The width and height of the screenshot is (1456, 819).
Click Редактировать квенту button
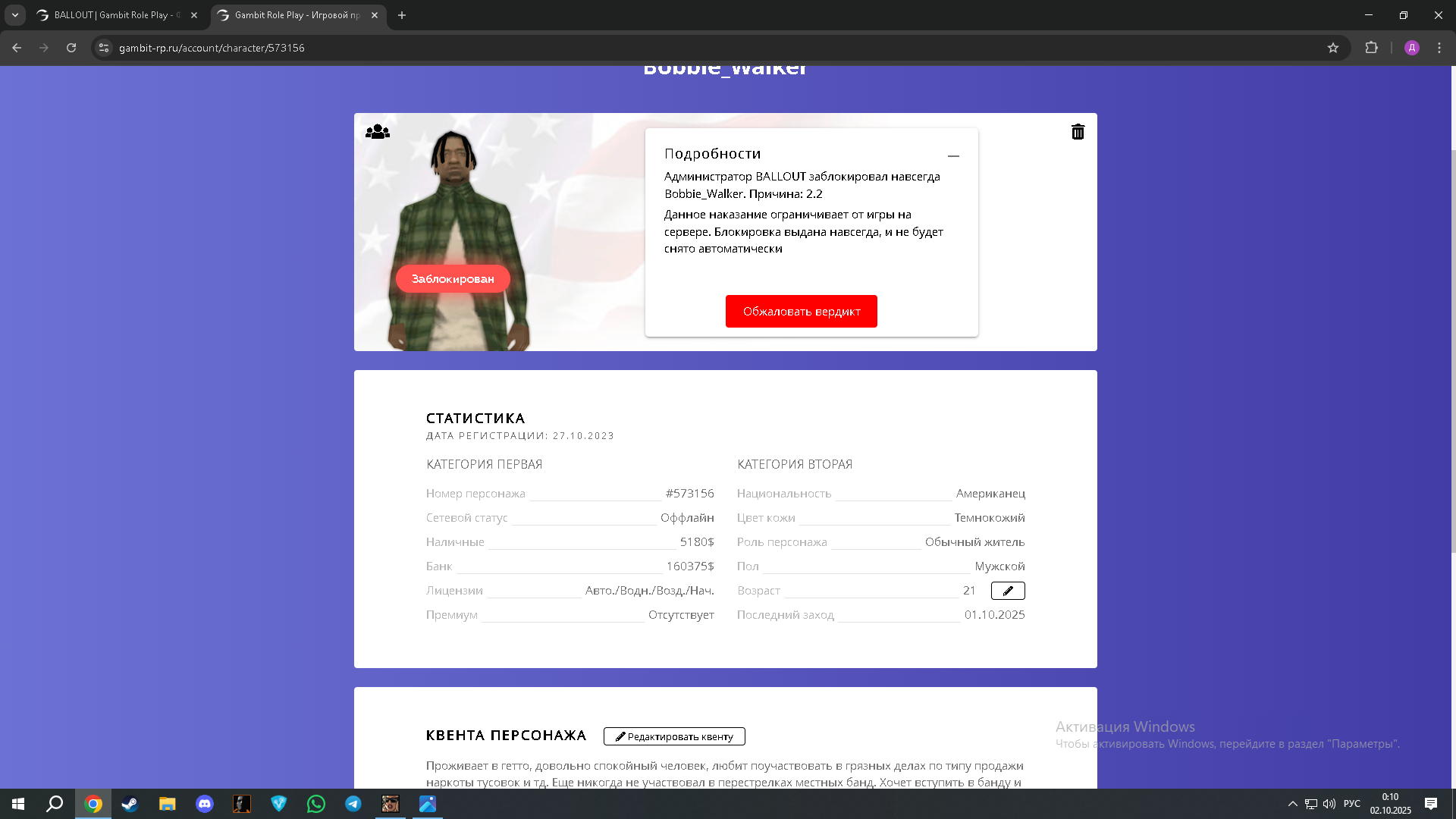(674, 736)
